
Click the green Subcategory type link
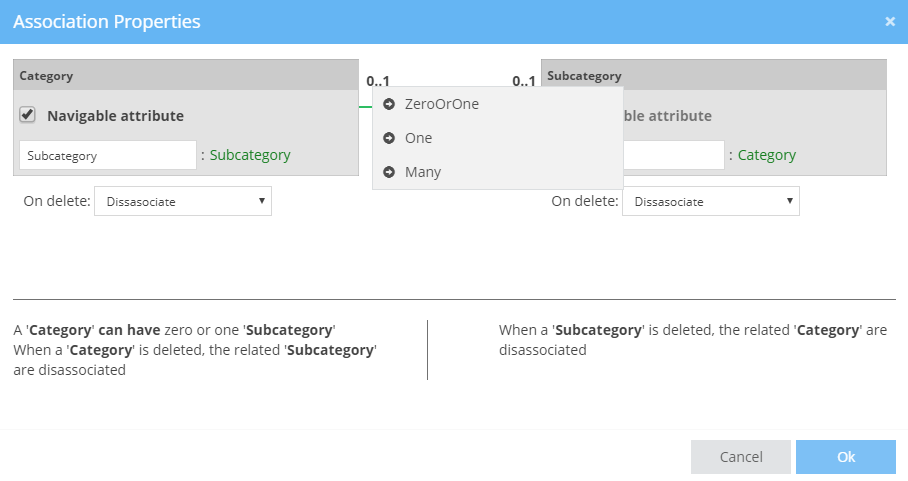(x=250, y=155)
